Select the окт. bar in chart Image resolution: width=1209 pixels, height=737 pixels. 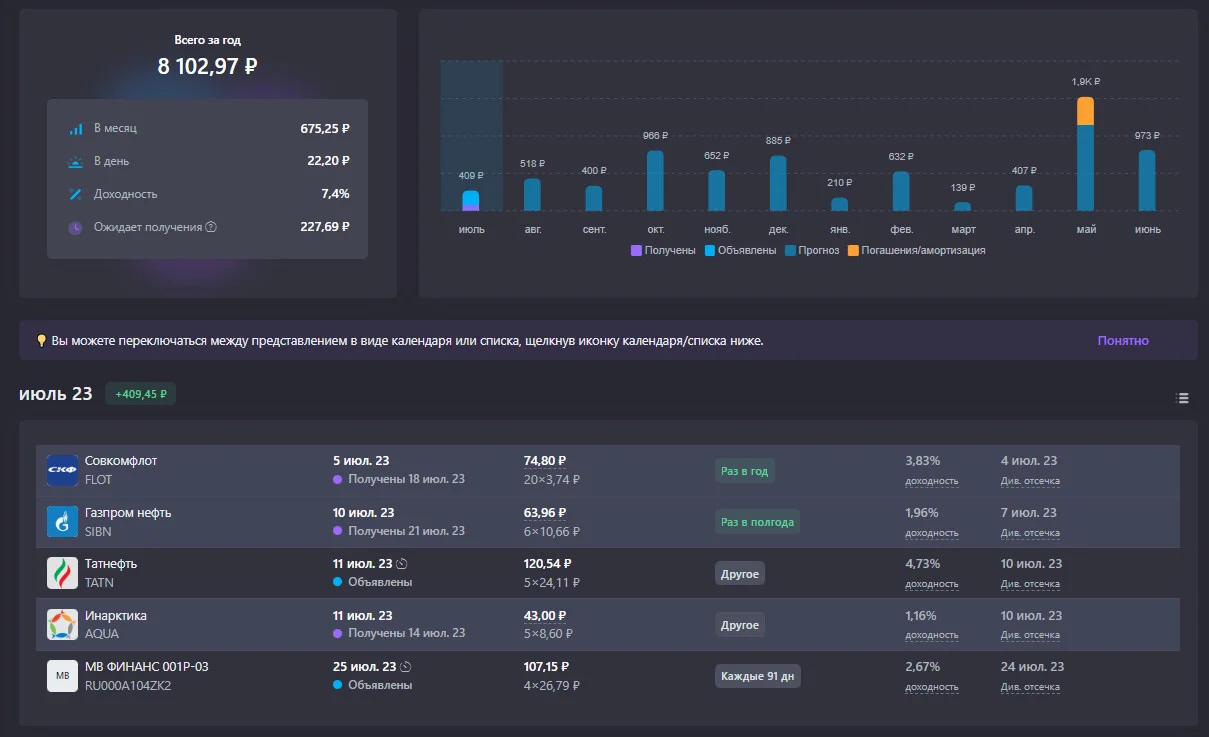click(x=655, y=181)
